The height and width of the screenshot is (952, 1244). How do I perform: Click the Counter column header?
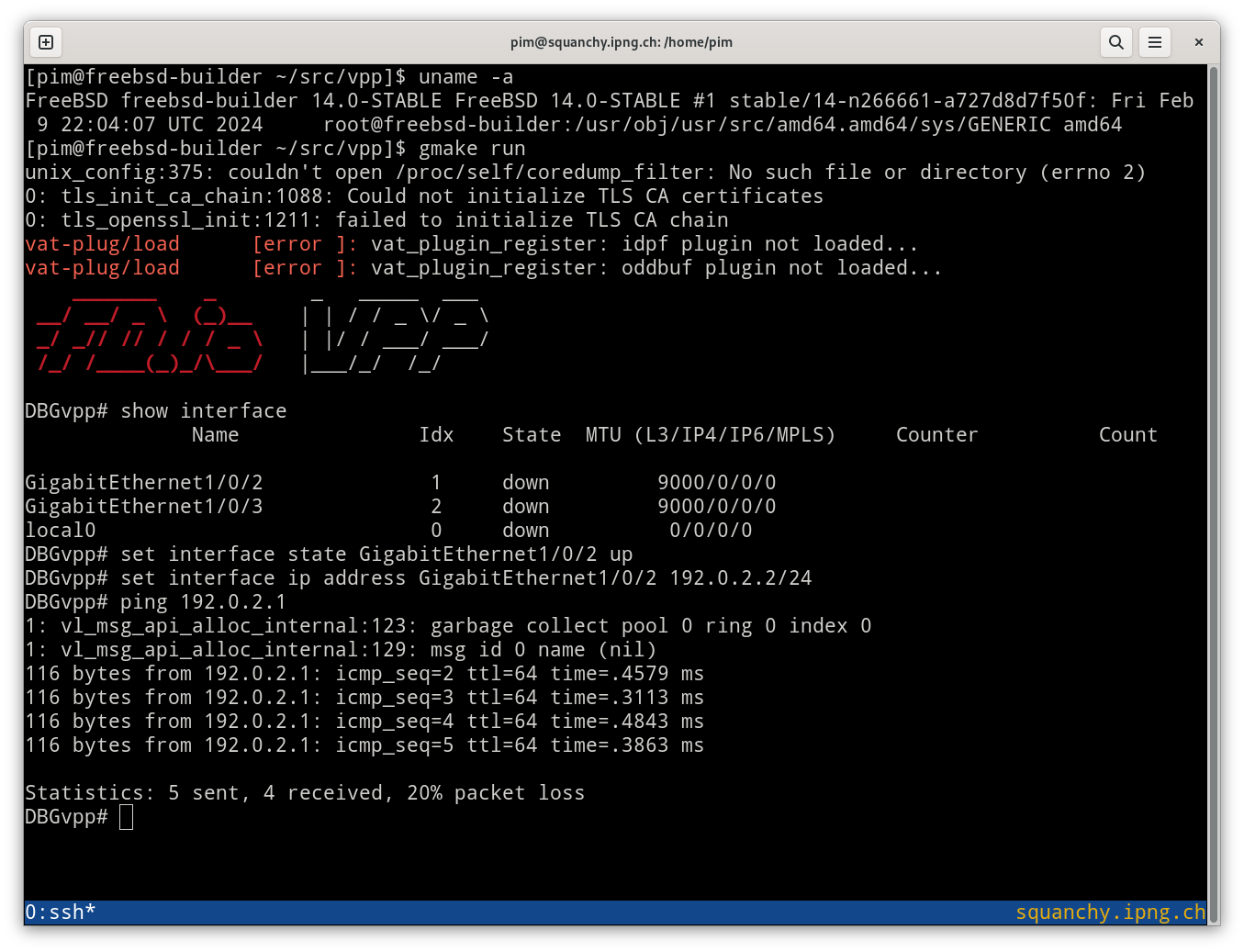coord(936,435)
